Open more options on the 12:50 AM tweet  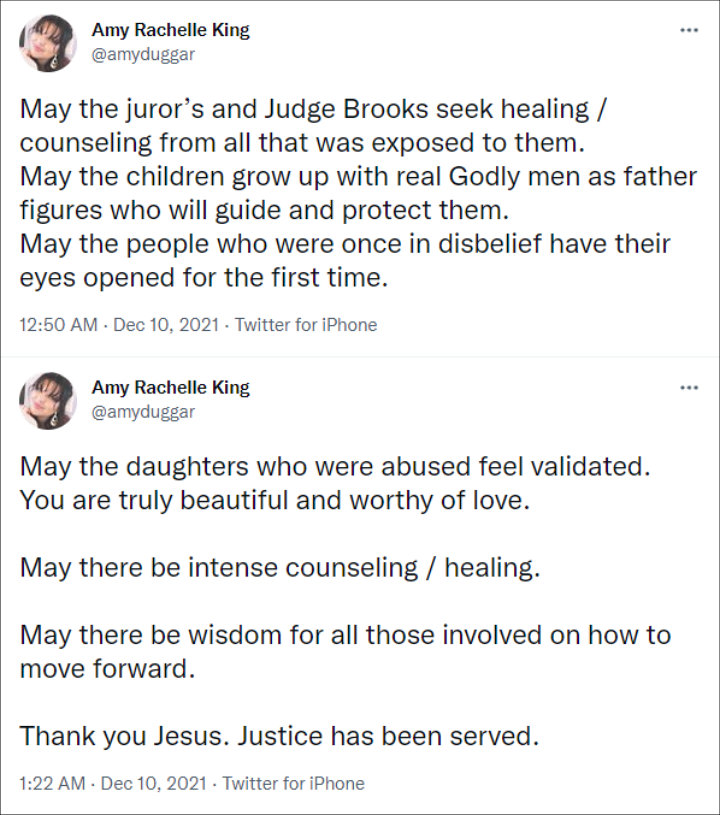coord(689,30)
